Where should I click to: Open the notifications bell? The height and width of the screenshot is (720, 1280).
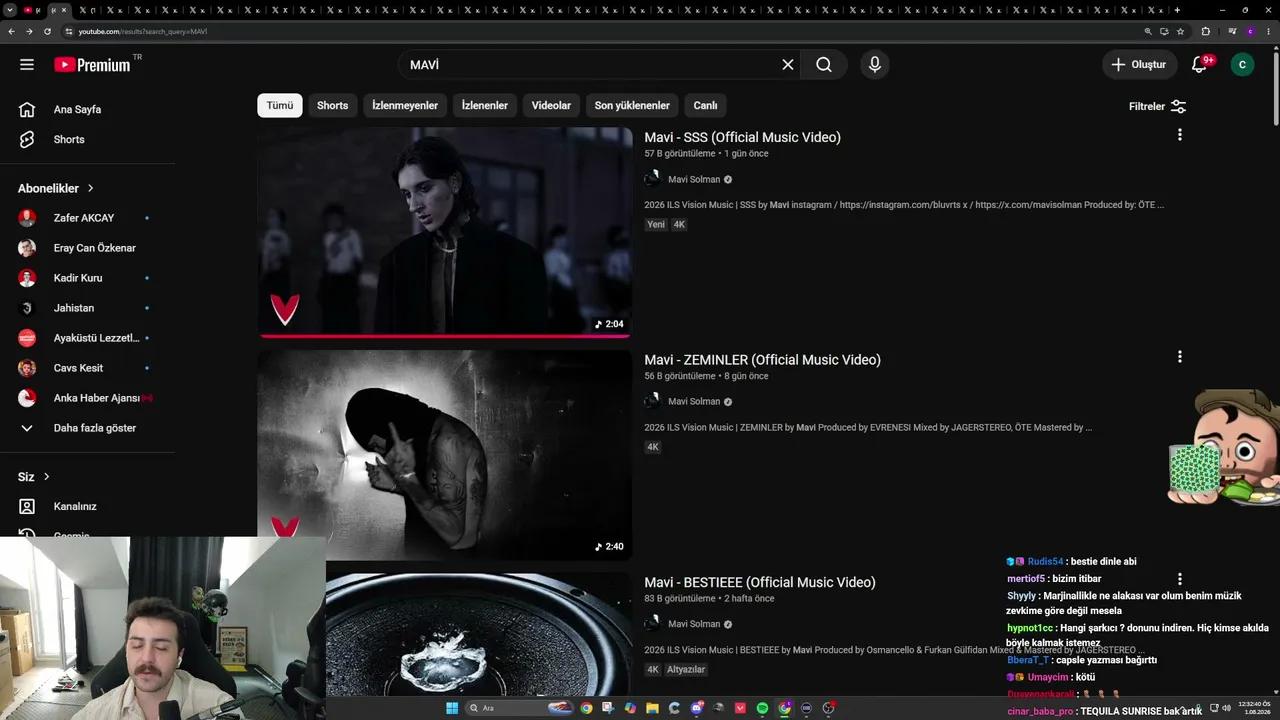point(1200,65)
